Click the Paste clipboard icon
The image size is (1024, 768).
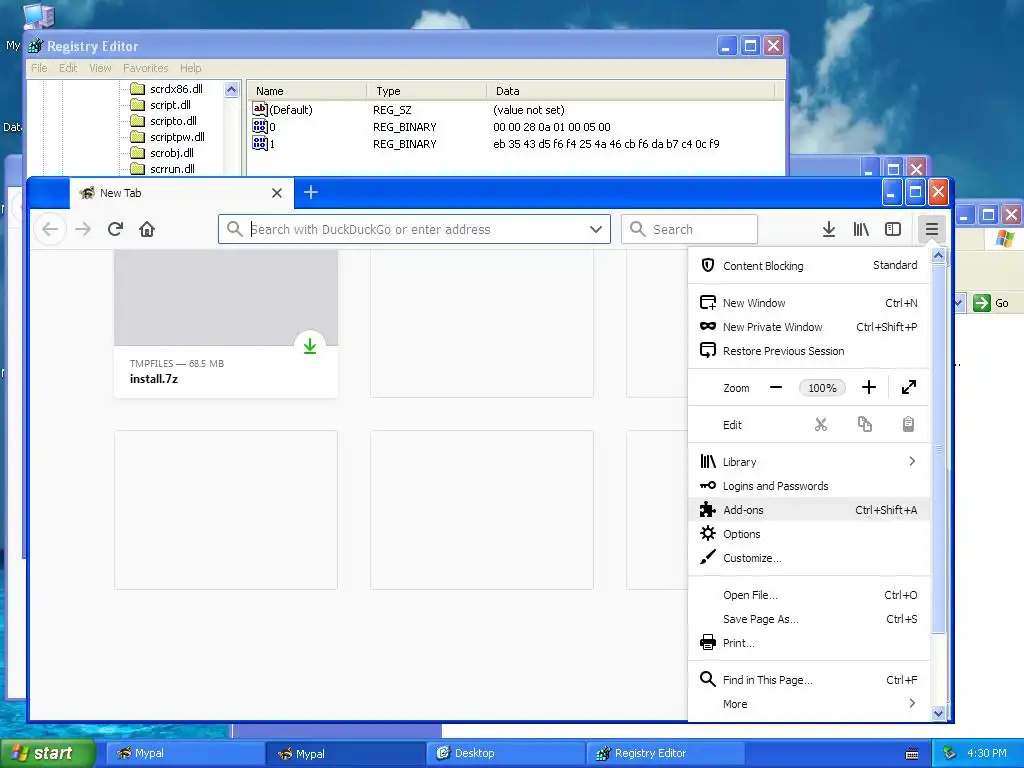908,425
